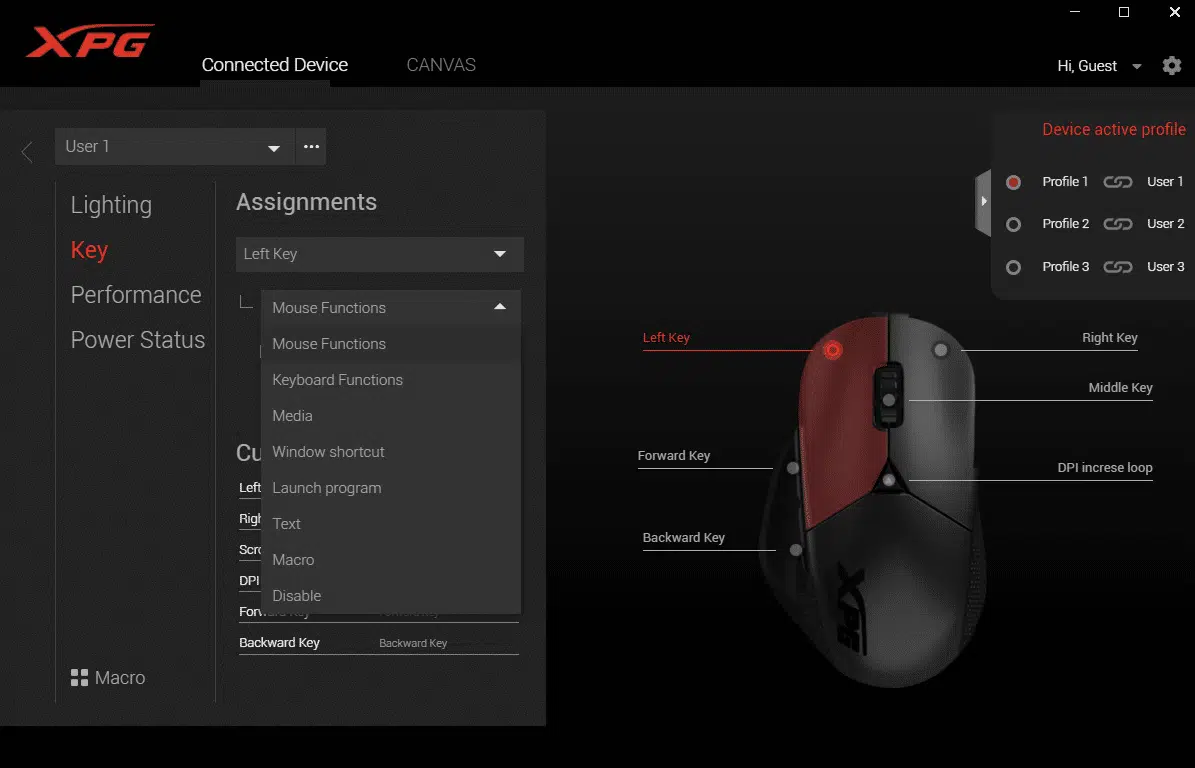This screenshot has height=768, width=1195.
Task: Choose Macro from the function list
Action: 391,559
